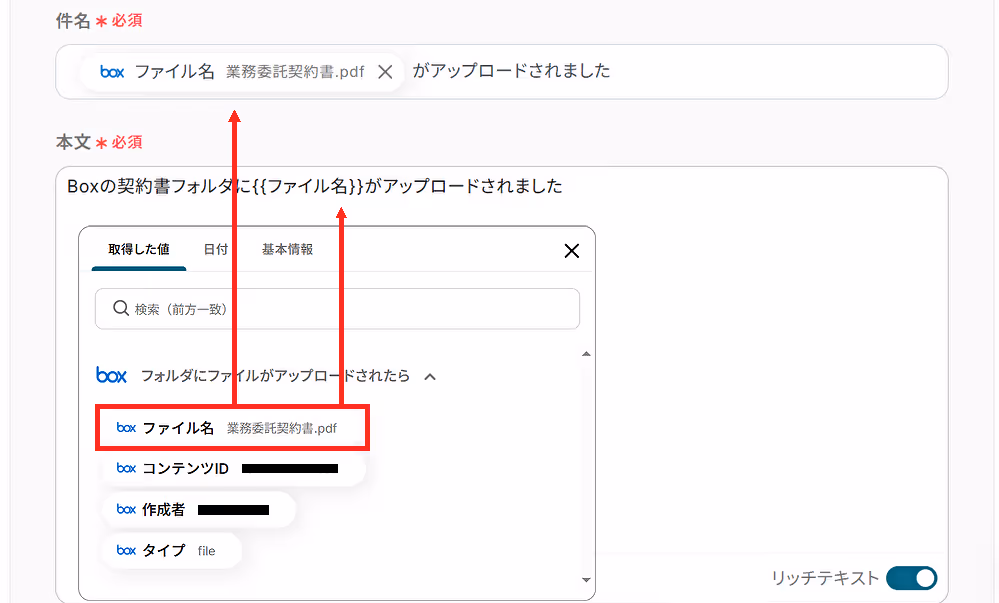The image size is (999, 603).
Task: Select the ファイル名 業務委託契約書.pdf value
Action: point(233,428)
